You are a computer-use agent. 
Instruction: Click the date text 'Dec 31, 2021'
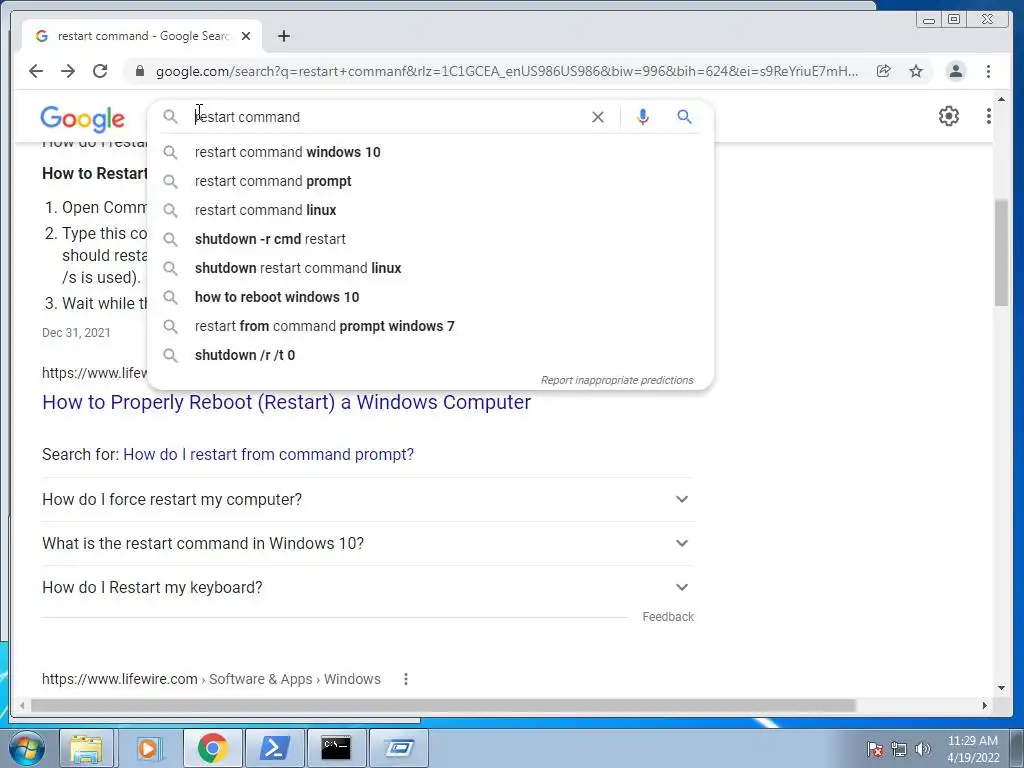[x=76, y=333]
